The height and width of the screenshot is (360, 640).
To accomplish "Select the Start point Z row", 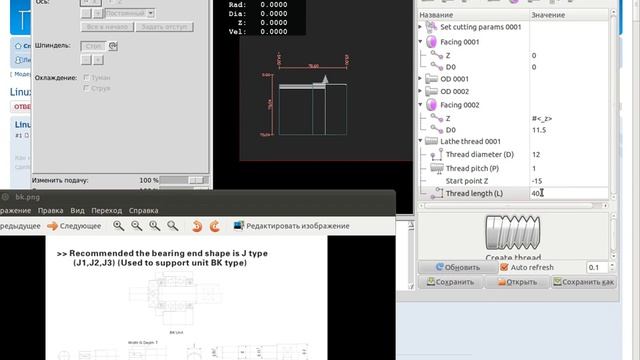I will pyautogui.click(x=513, y=181).
